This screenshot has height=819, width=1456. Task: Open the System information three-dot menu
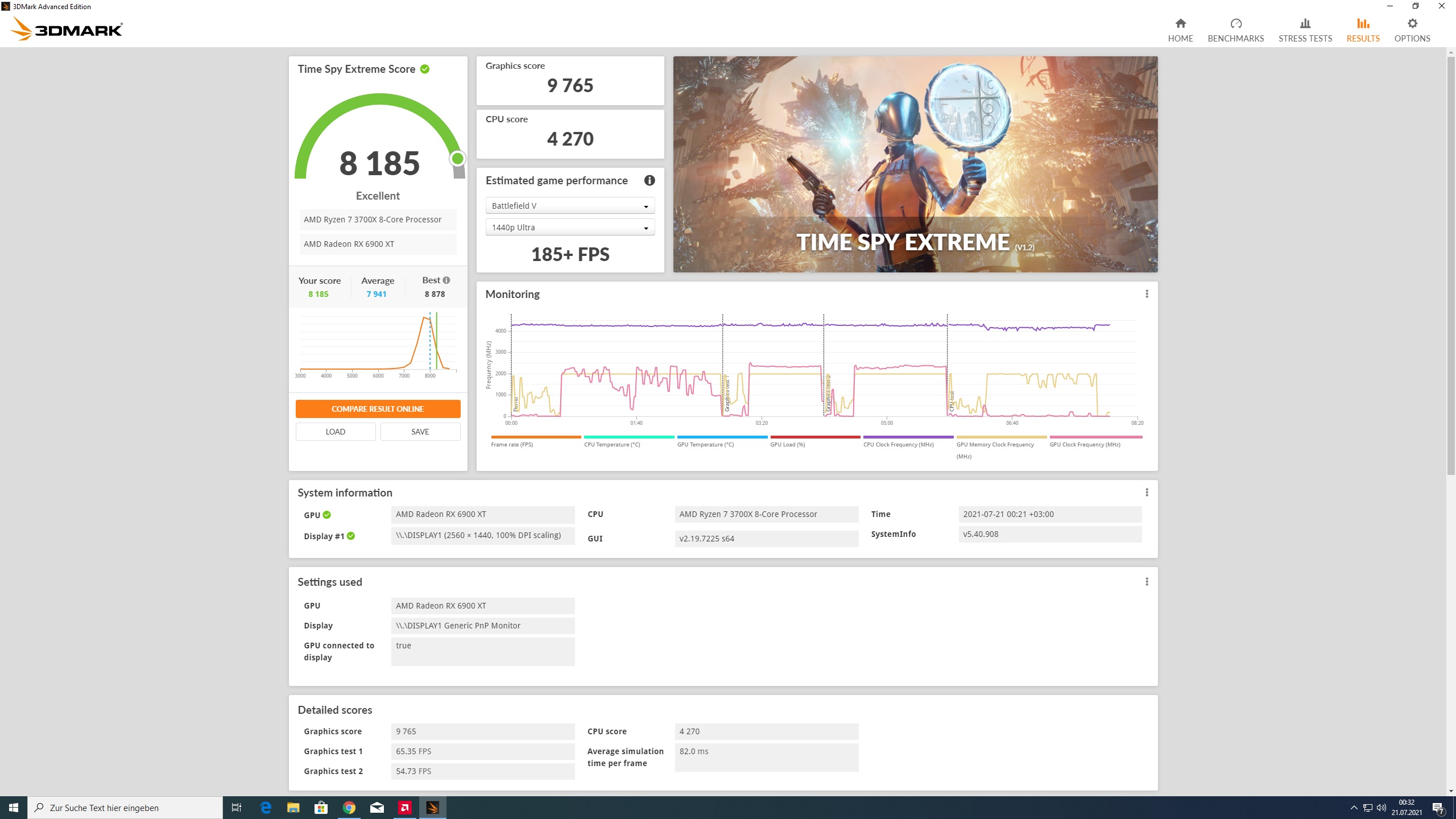tap(1147, 492)
